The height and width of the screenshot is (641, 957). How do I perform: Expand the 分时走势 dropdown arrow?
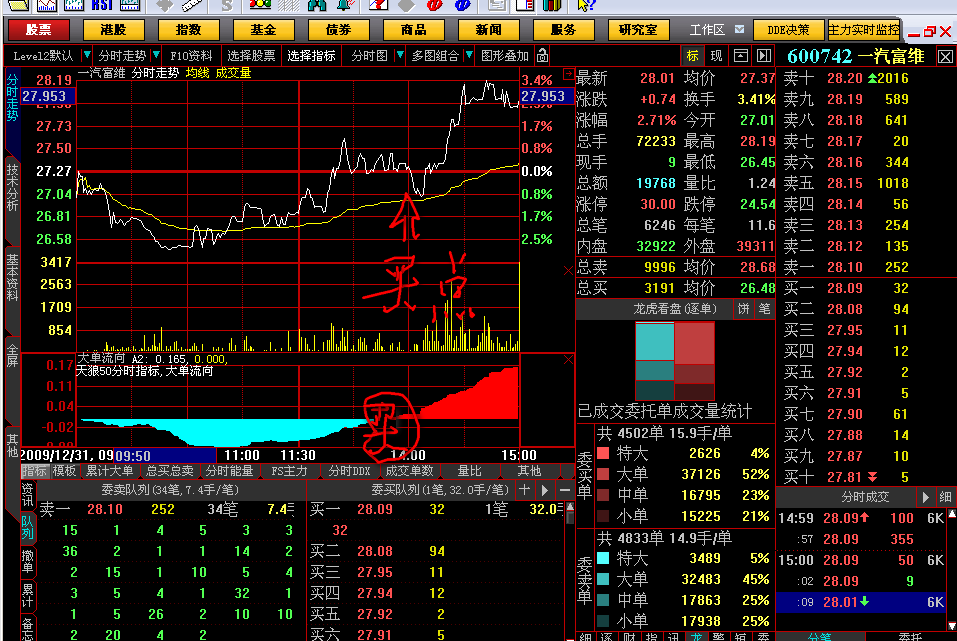(x=156, y=56)
